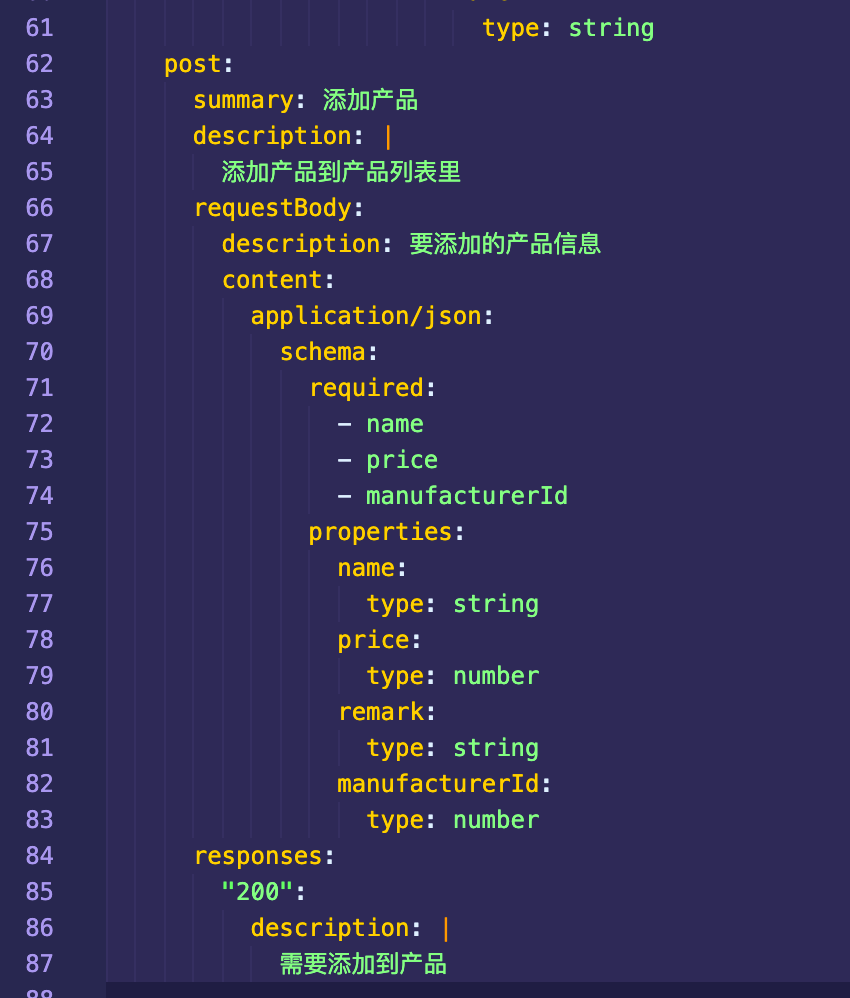This screenshot has height=998, width=850.
Task: Place cursor on the 'post' key
Action: (193, 64)
